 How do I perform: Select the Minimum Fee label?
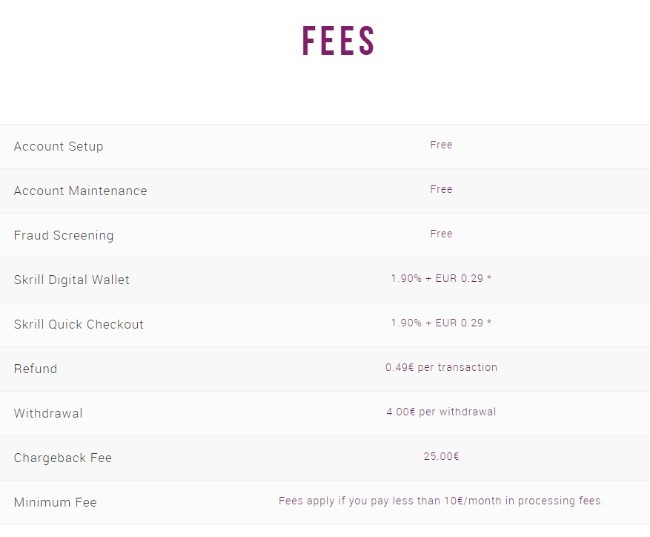pos(55,503)
